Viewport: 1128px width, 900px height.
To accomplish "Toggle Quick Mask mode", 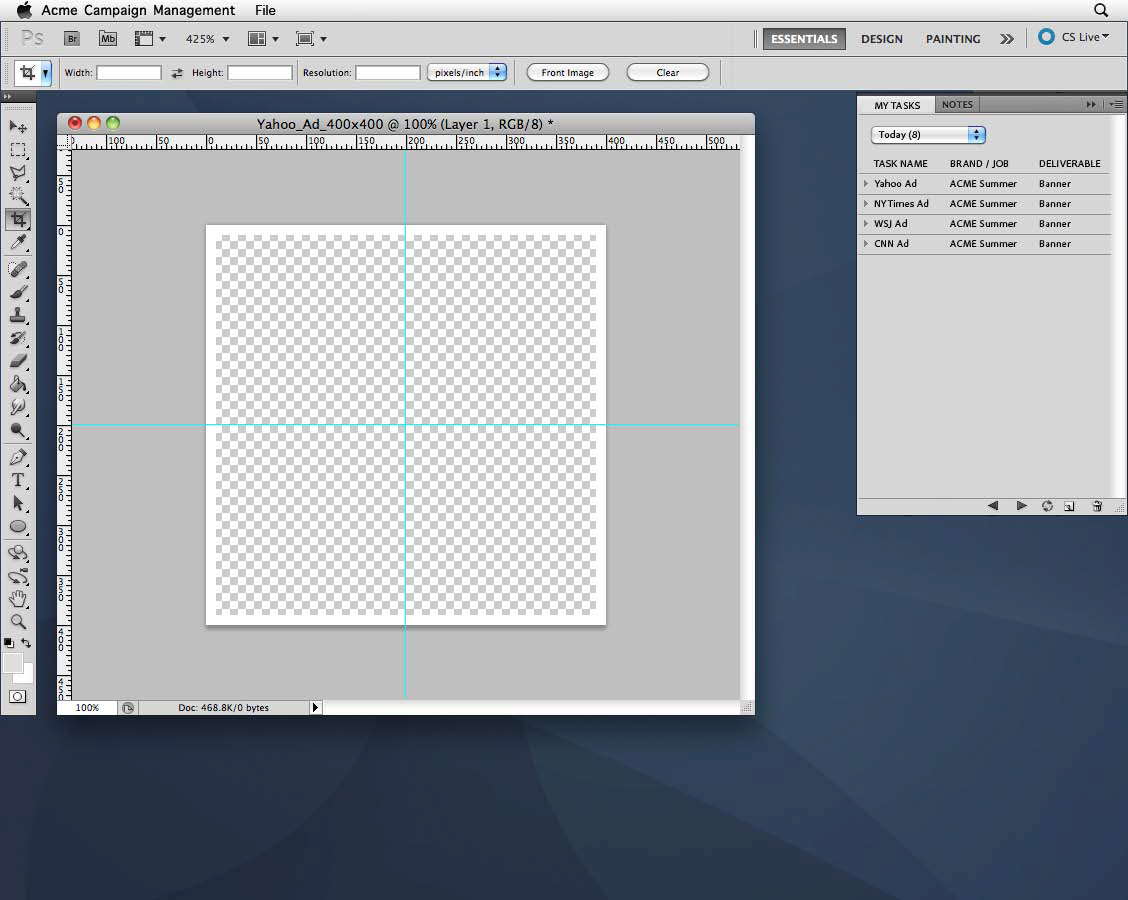I will (18, 696).
